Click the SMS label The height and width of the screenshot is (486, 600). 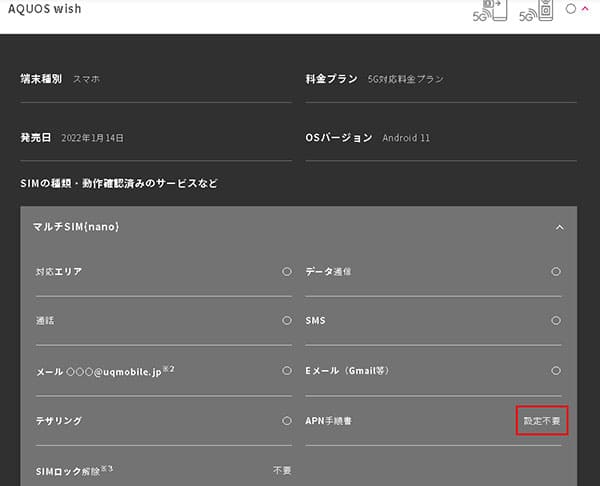click(x=315, y=320)
